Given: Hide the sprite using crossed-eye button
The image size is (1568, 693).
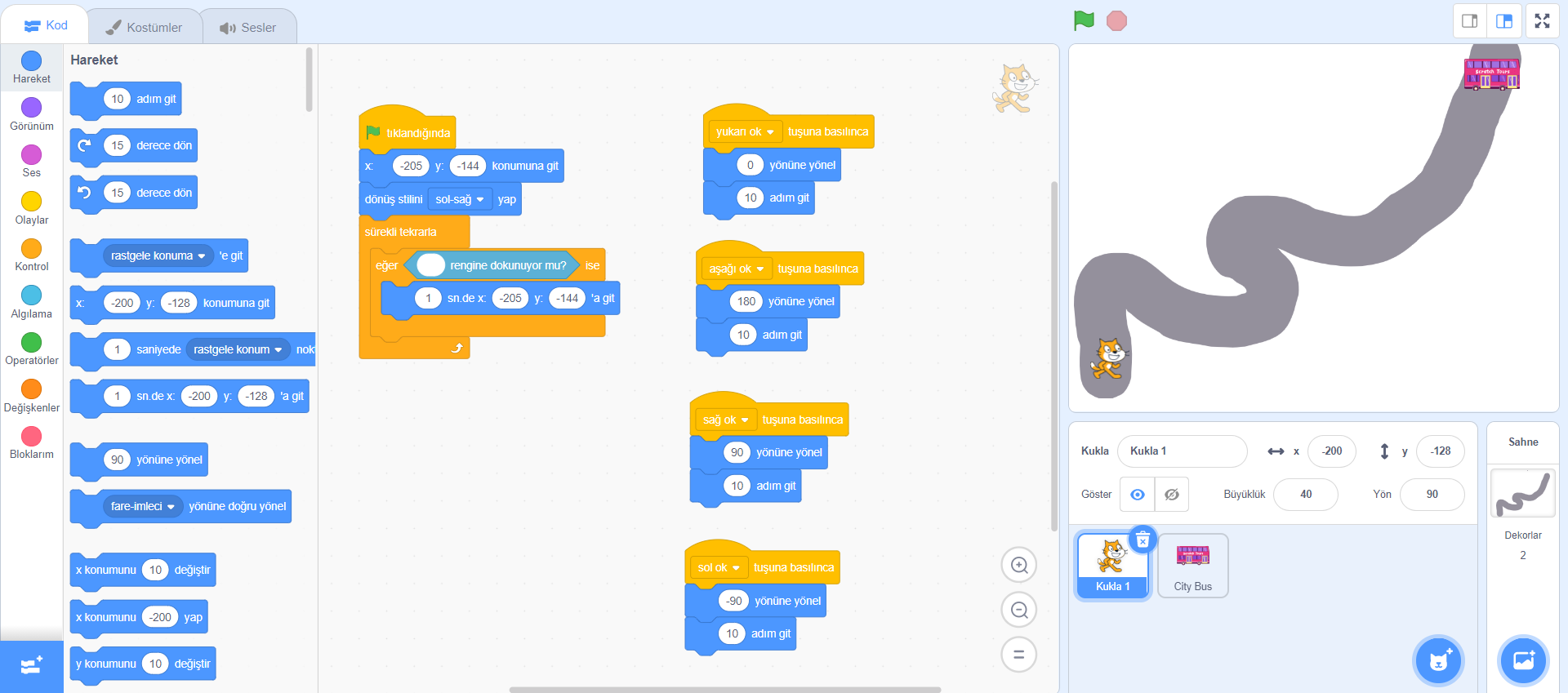Looking at the screenshot, I should point(1172,495).
